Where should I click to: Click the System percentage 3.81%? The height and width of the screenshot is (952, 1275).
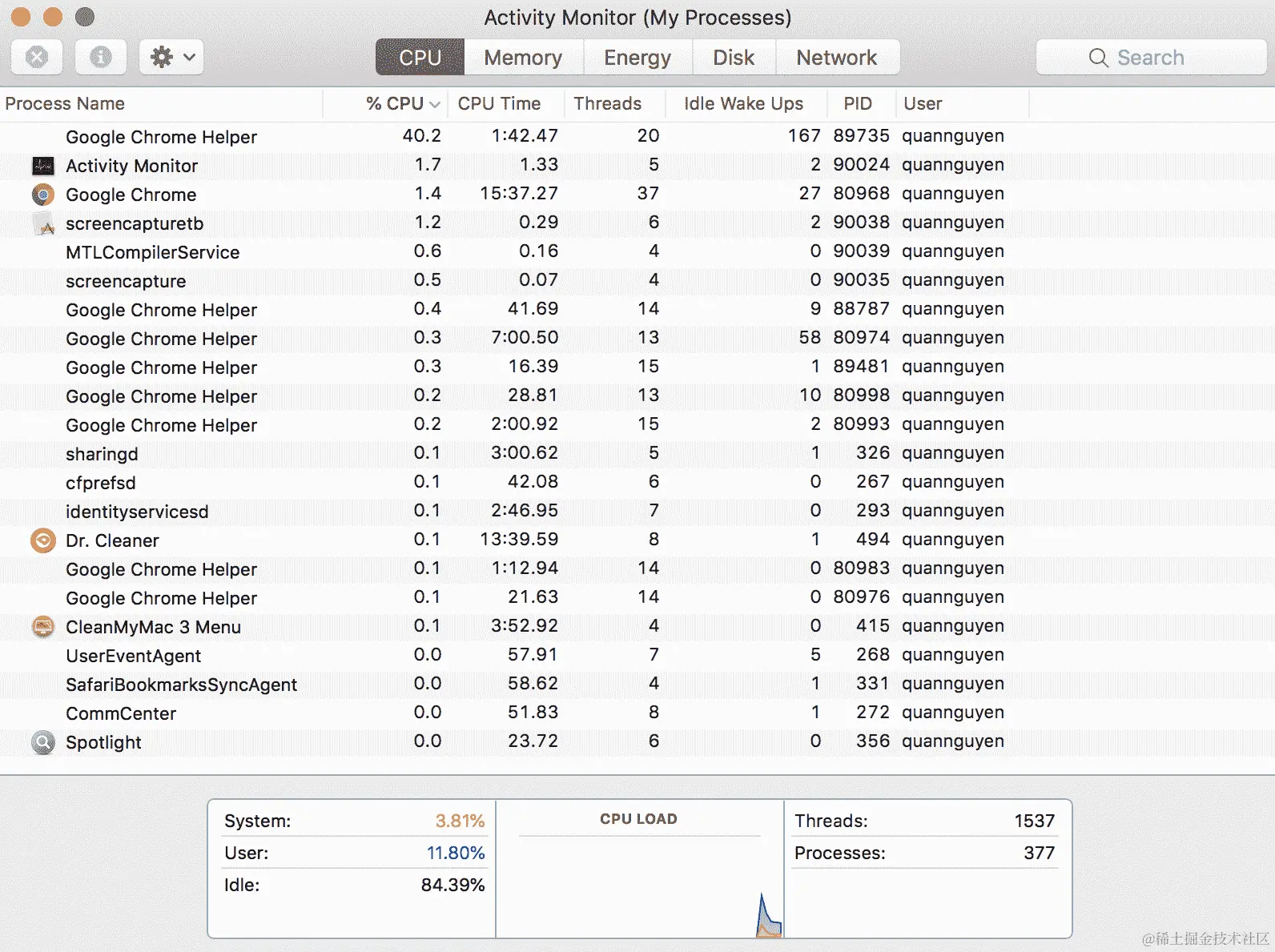460,821
